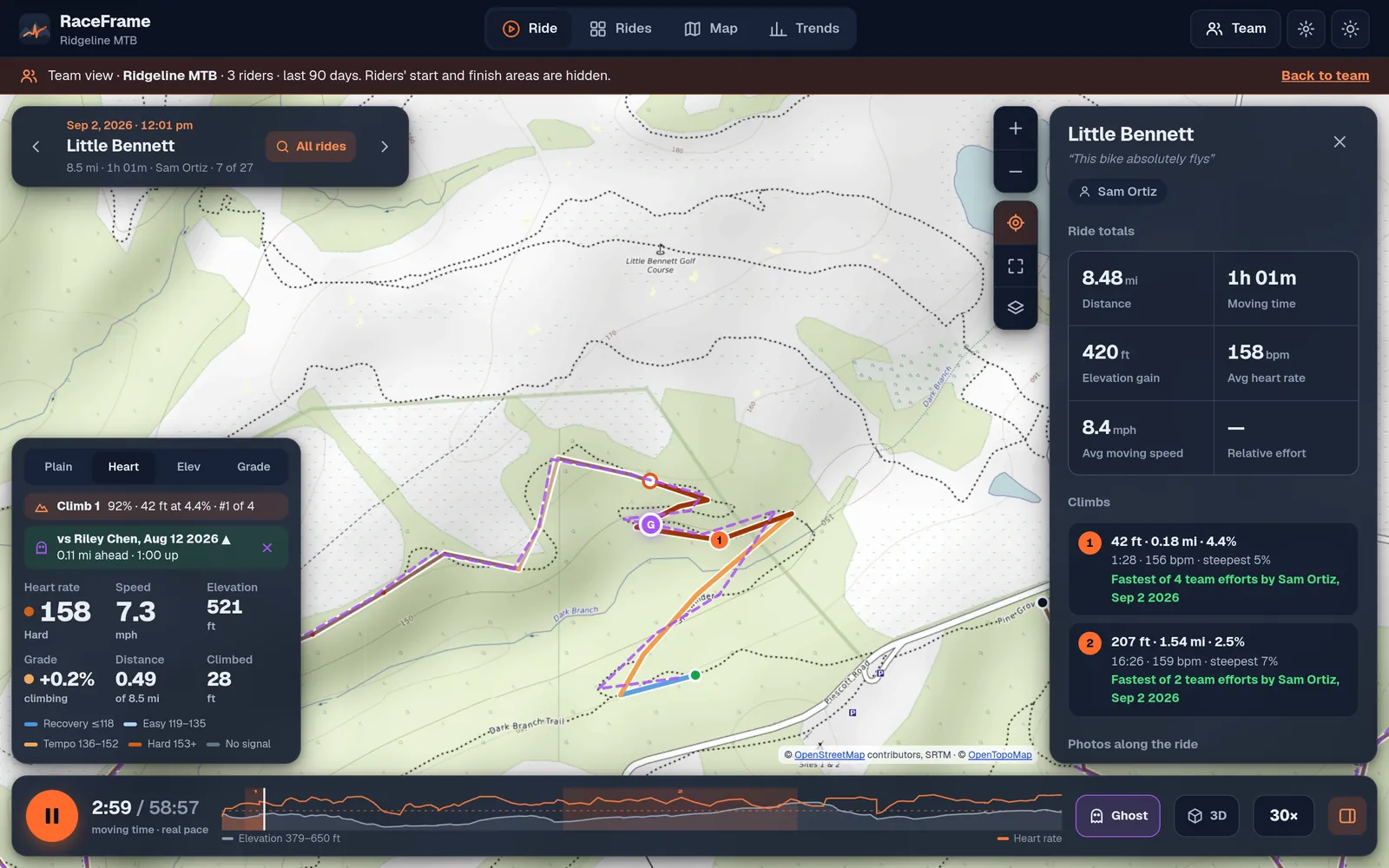Open the display brightness settings icon
The width and height of the screenshot is (1389, 868).
coord(1306,29)
